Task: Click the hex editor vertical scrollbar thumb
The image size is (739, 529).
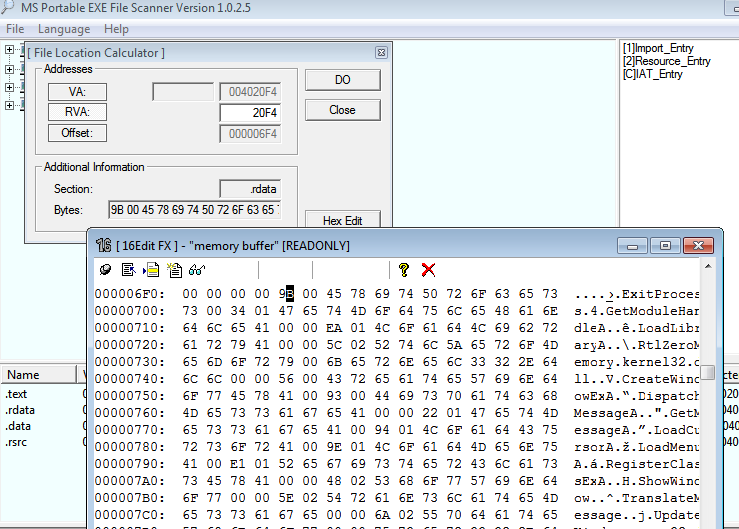Action: coord(708,372)
